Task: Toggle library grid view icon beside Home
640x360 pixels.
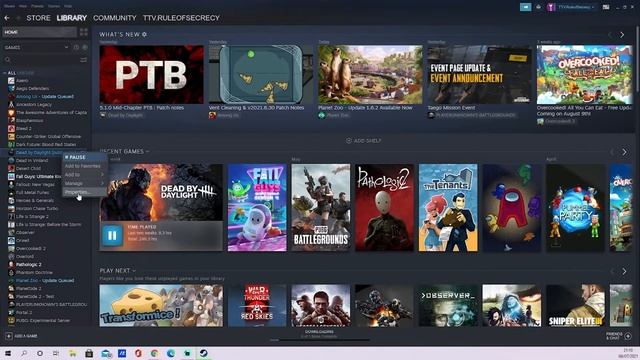Action: tap(84, 32)
